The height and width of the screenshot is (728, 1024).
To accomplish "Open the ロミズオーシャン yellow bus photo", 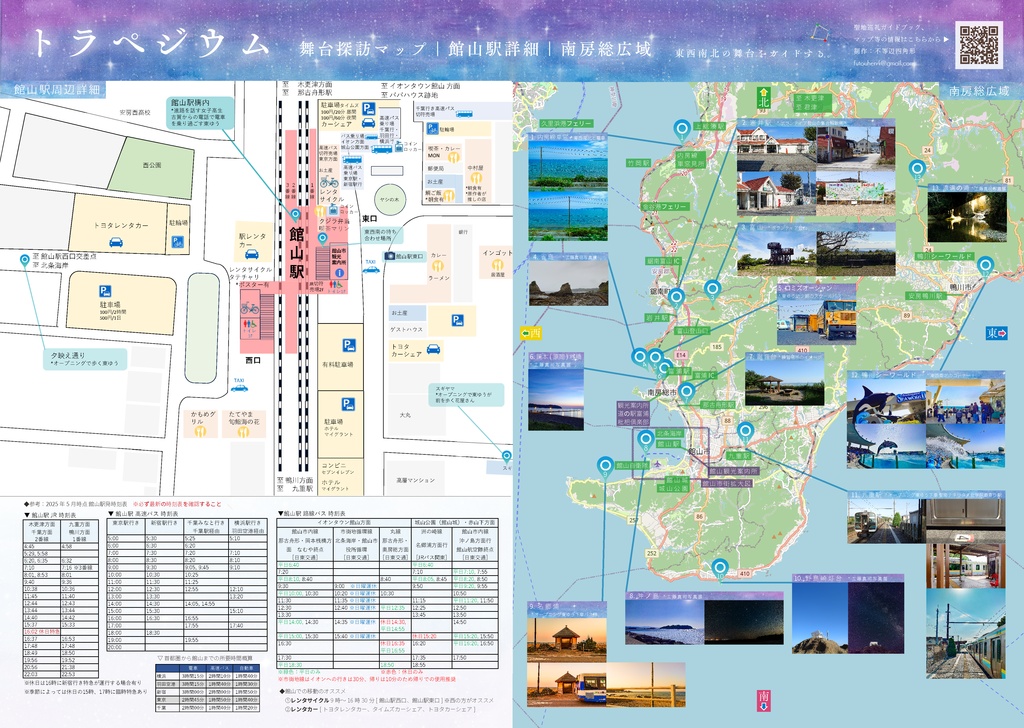I will point(817,319).
